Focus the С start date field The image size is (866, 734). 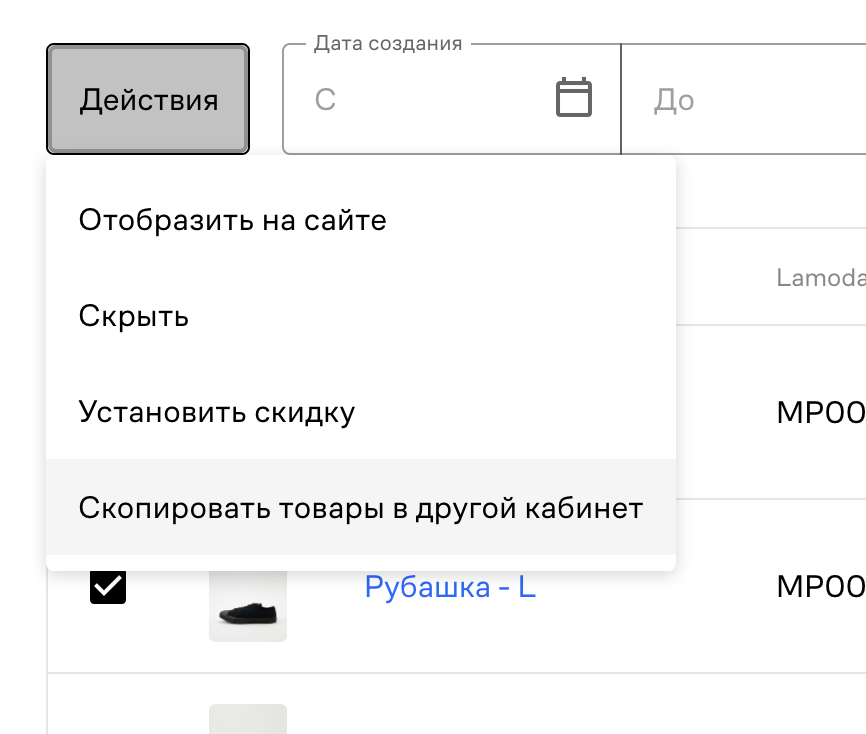coord(420,100)
